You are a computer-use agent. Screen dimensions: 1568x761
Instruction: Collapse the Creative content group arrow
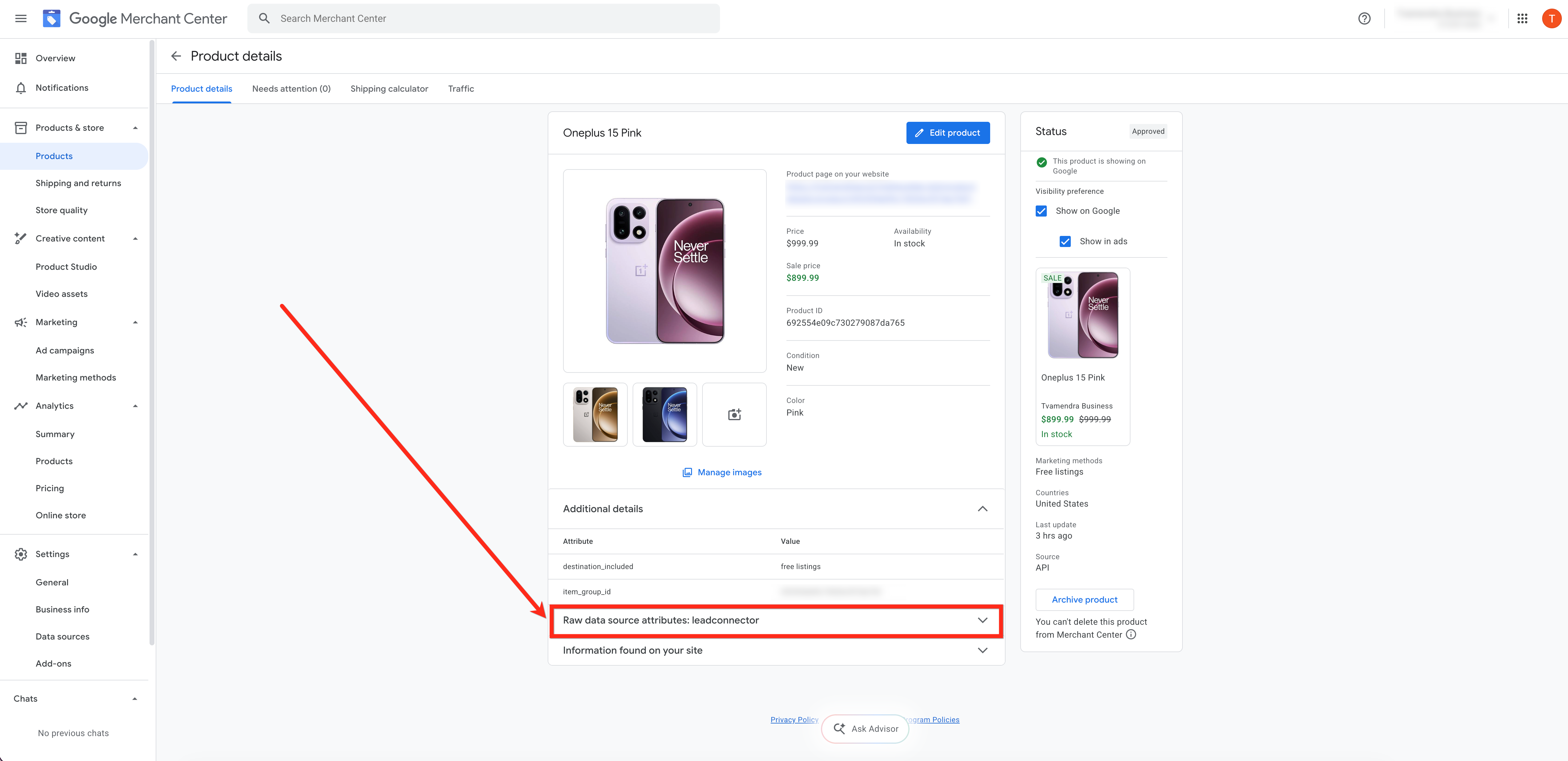(135, 238)
